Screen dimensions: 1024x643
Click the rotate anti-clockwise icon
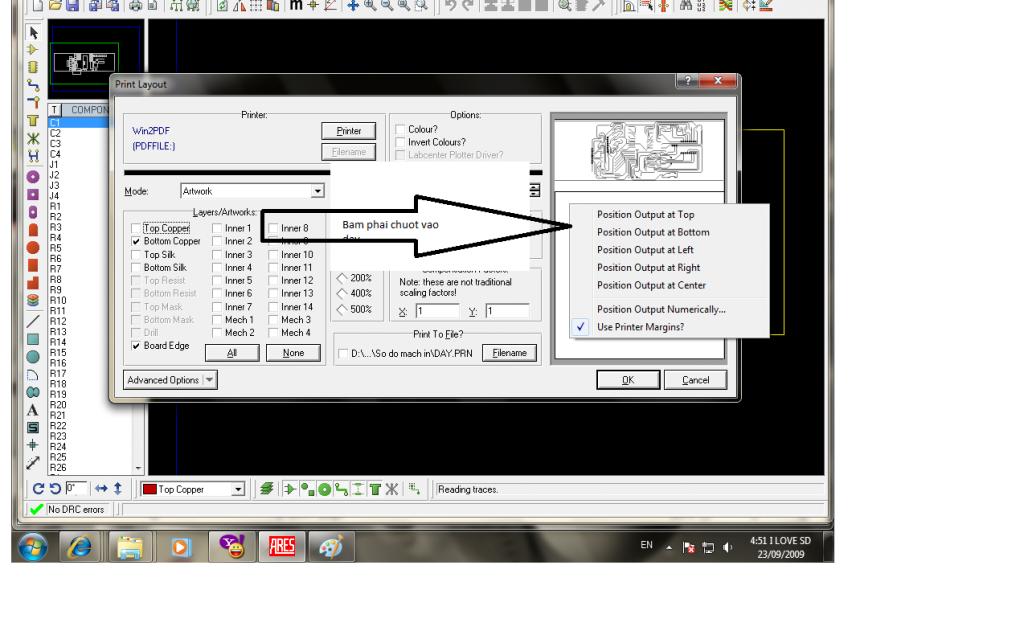pyautogui.click(x=55, y=488)
